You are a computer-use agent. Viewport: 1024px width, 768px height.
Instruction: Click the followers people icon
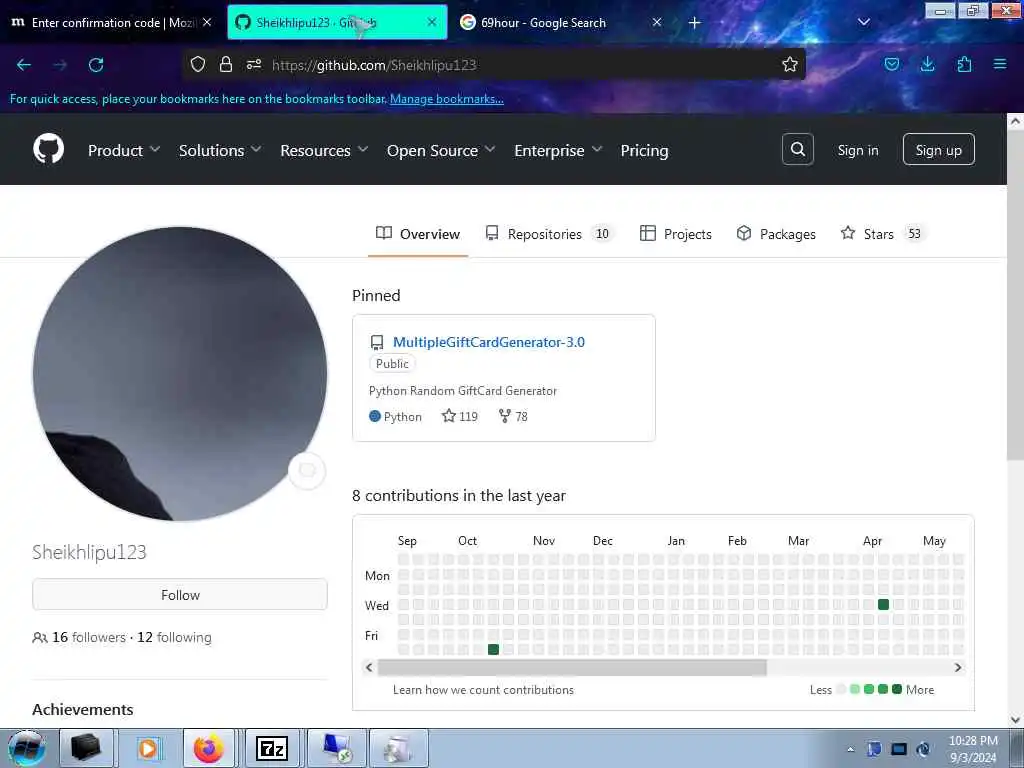40,637
